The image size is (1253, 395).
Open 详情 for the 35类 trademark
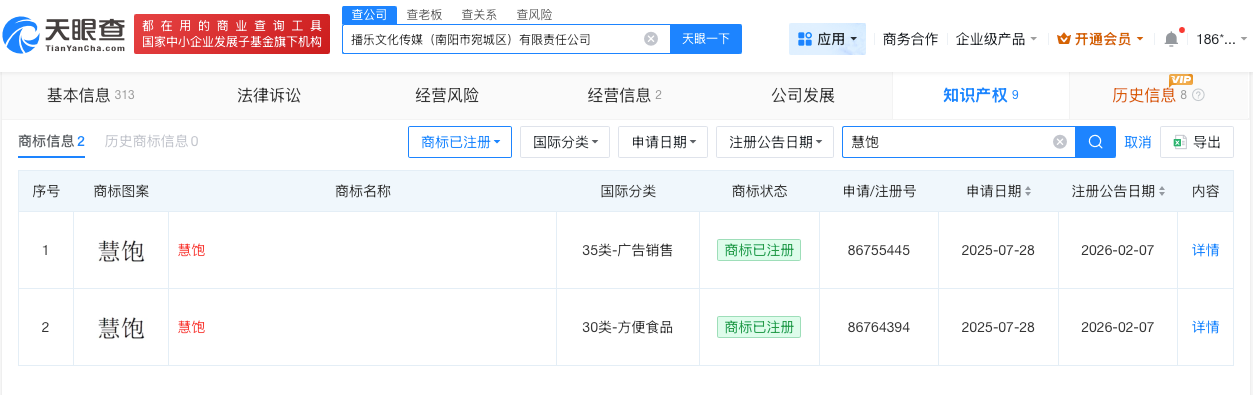[x=1206, y=250]
